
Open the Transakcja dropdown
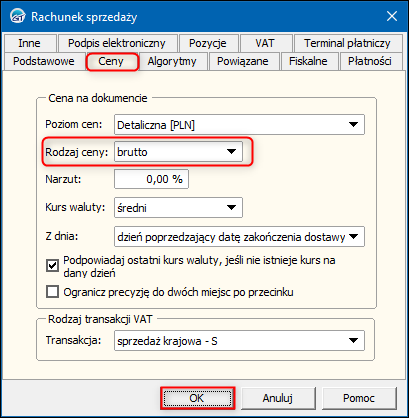(x=239, y=341)
